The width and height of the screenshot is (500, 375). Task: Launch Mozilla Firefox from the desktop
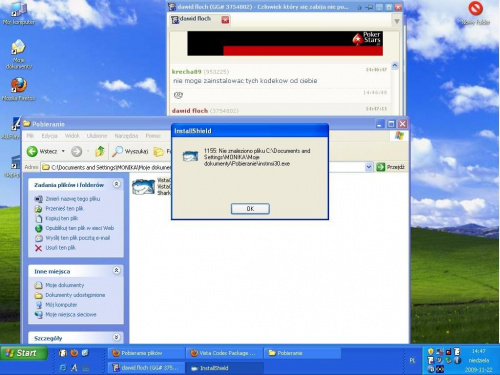19,89
